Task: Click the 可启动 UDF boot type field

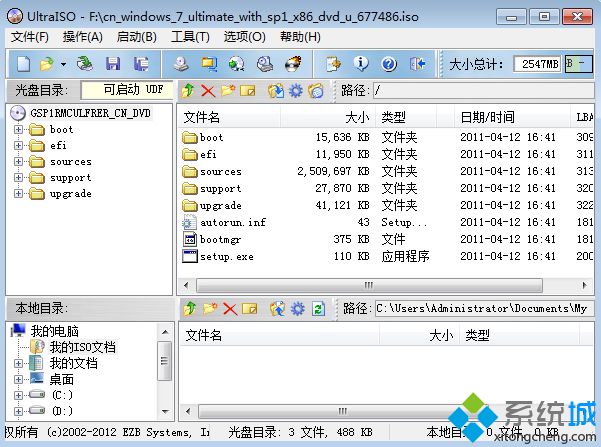Action: 127,90
